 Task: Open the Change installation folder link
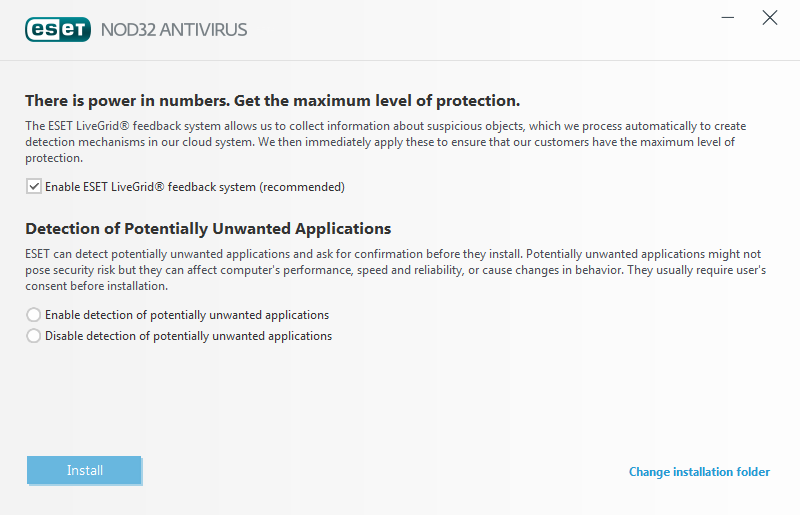[699, 472]
